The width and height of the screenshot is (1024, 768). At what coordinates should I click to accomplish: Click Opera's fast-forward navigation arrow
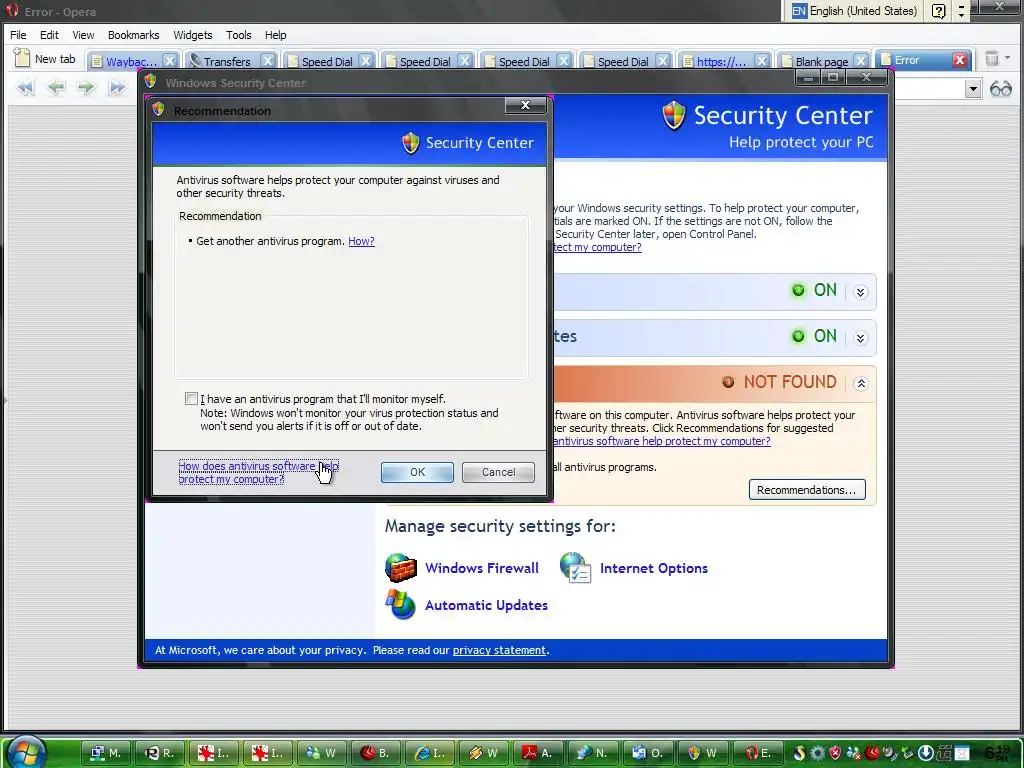pos(116,87)
